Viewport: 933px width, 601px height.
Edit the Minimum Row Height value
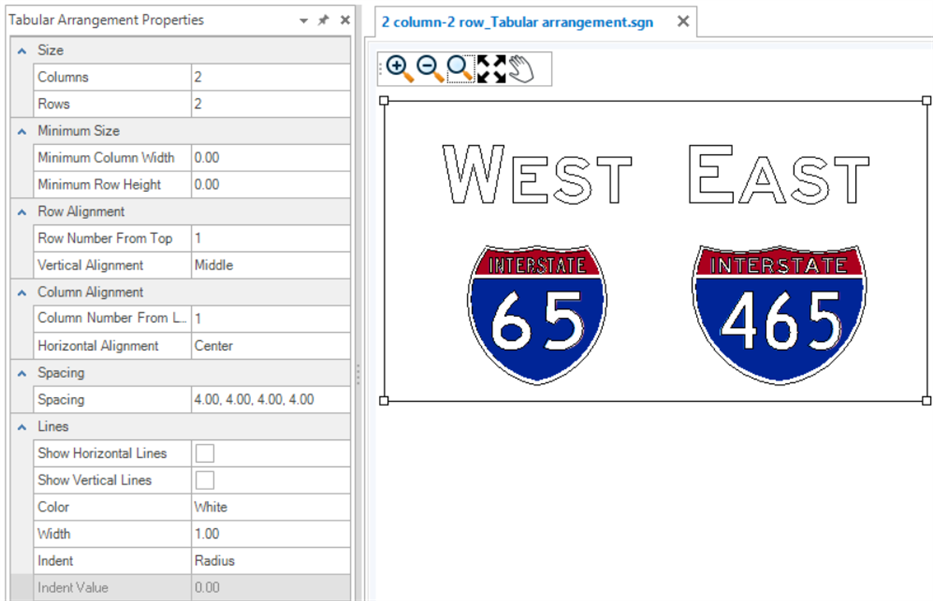[271, 184]
